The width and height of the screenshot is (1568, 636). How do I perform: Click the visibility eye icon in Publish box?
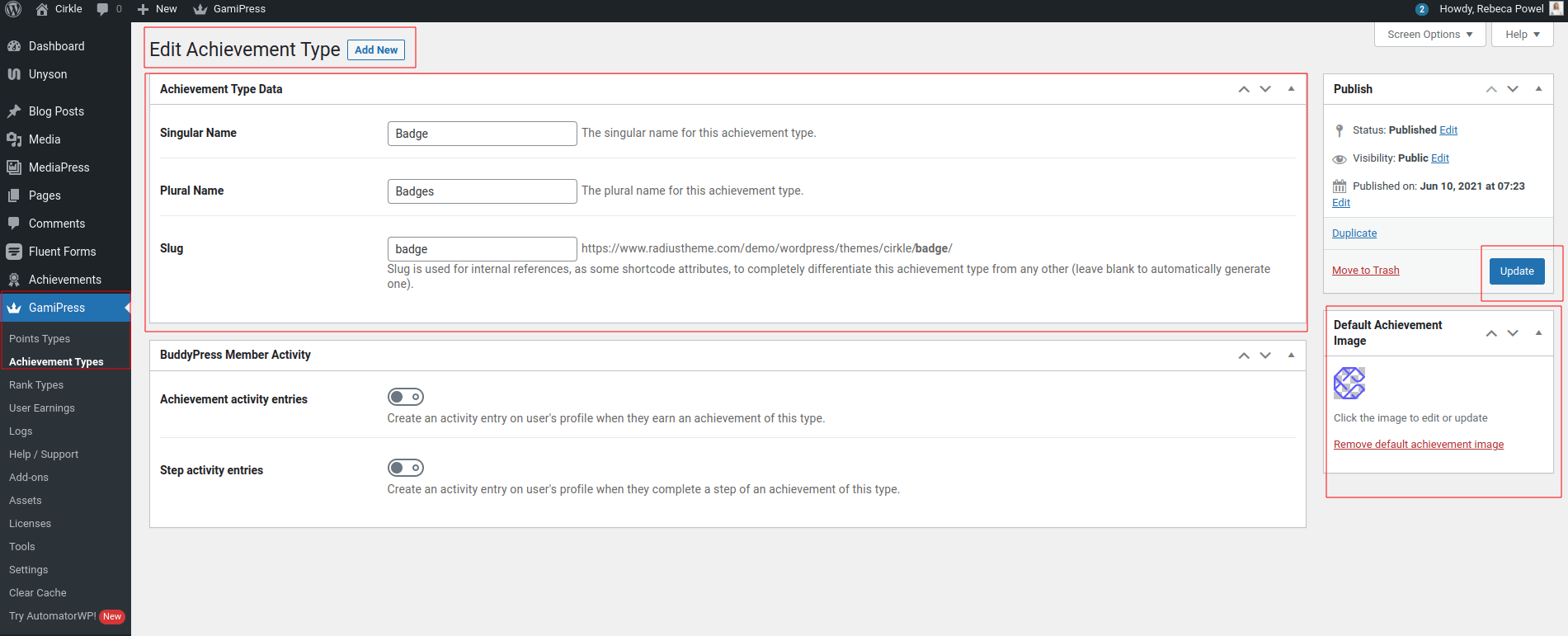tap(1340, 158)
